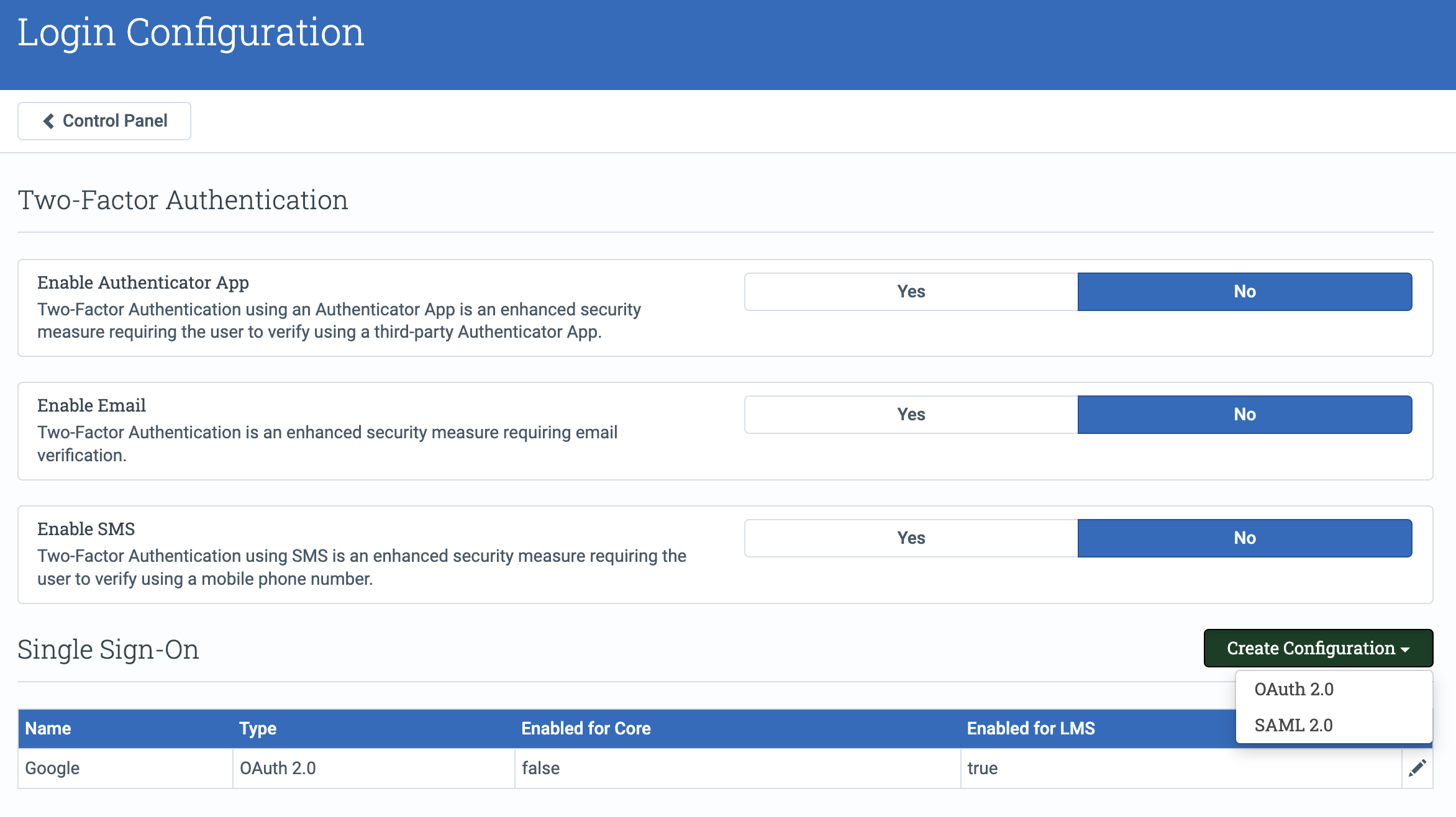Set Enable SMS to Yes

click(911, 538)
